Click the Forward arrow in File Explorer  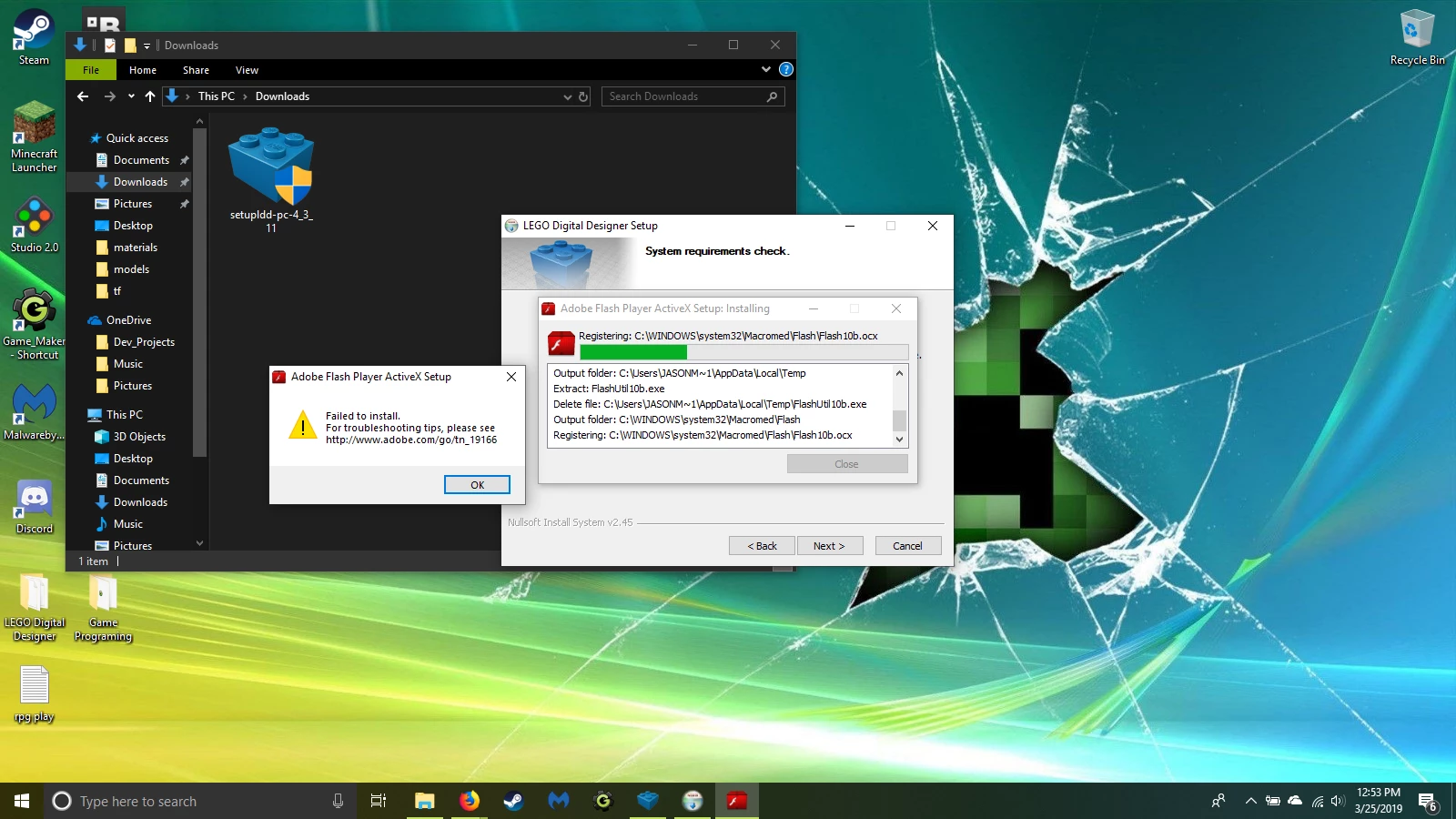[110, 96]
